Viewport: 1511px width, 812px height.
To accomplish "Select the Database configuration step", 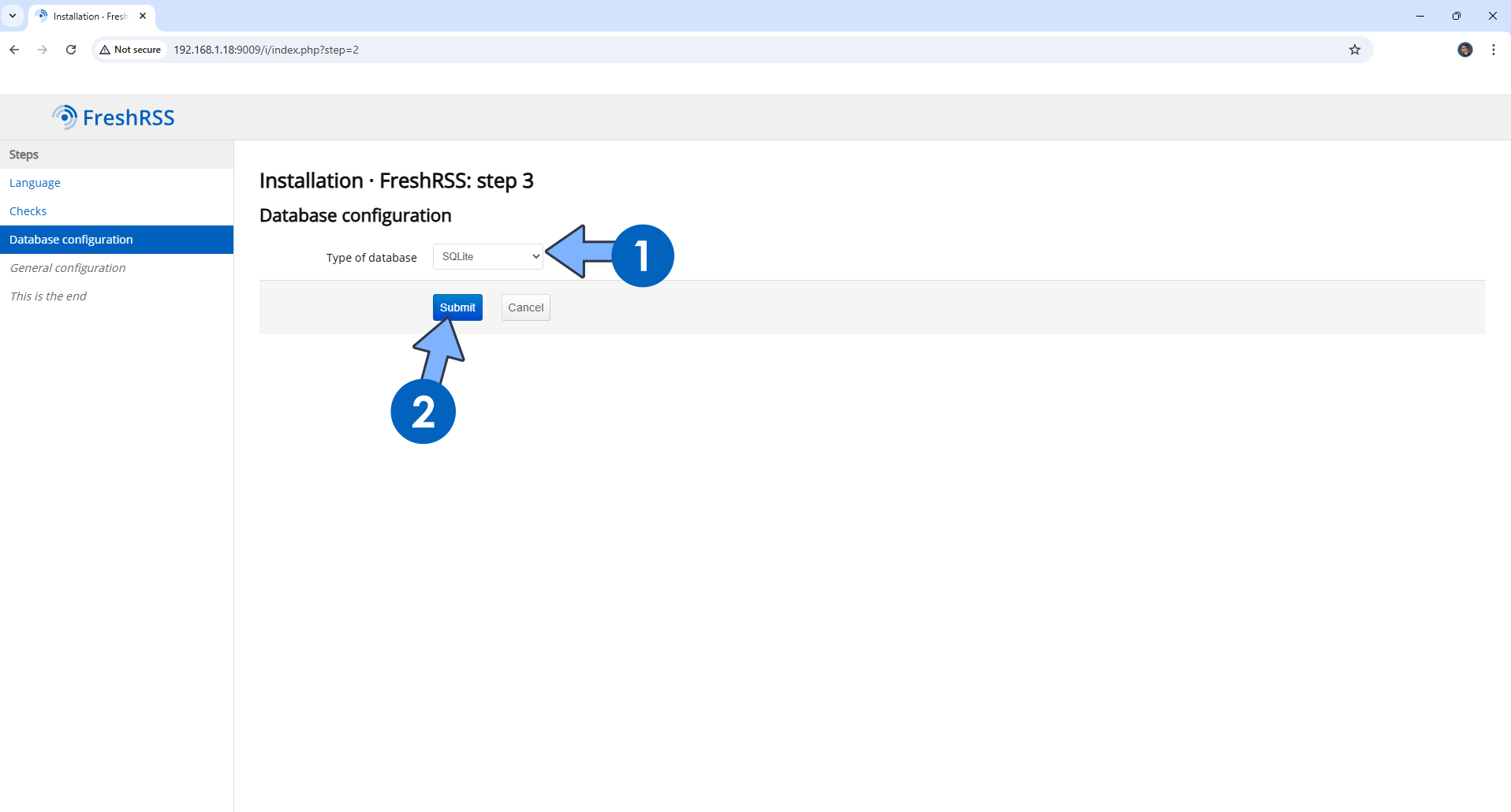I will 117,240.
